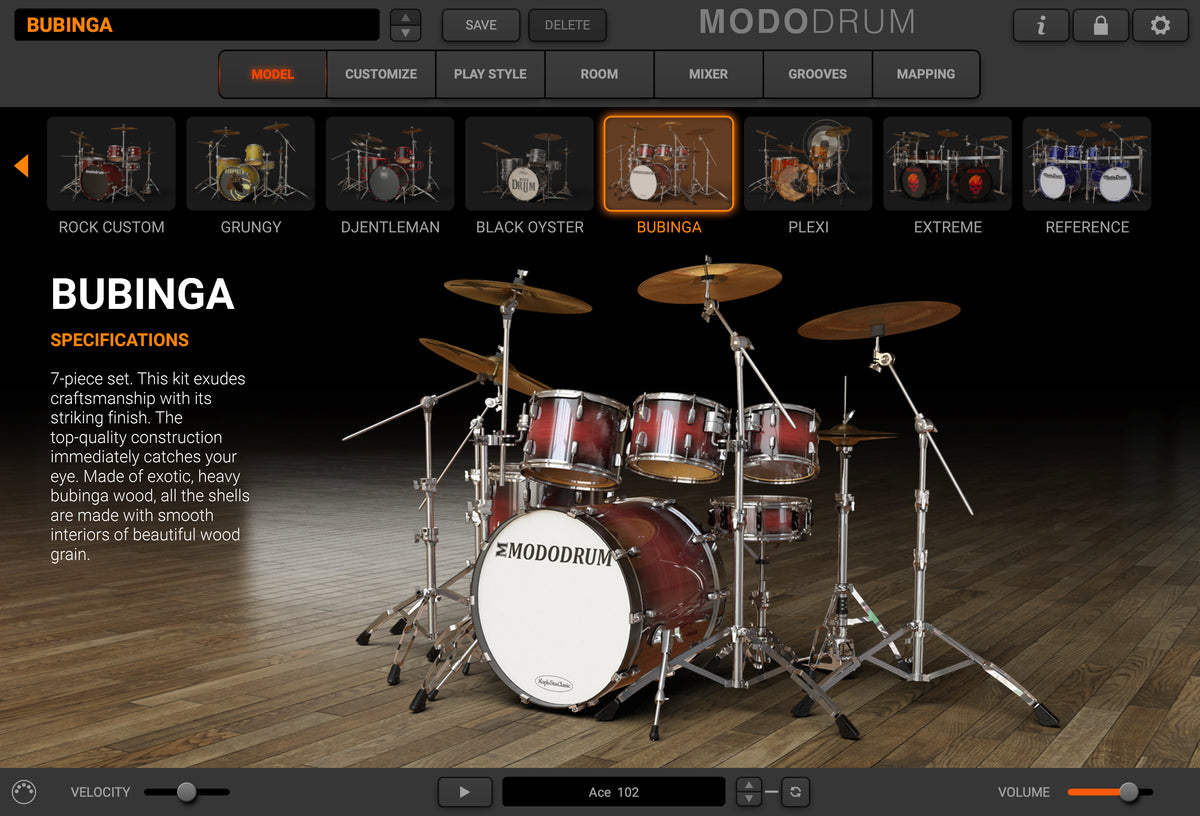The height and width of the screenshot is (816, 1200).
Task: Click the SPECIFICATIONS heading
Action: click(119, 340)
